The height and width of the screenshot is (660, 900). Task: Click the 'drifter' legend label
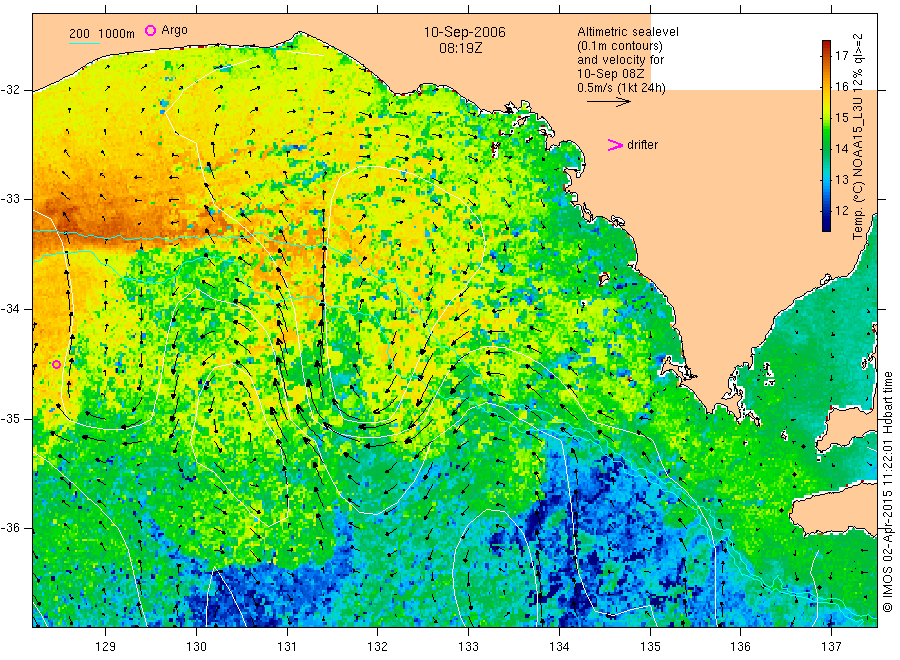(x=642, y=145)
